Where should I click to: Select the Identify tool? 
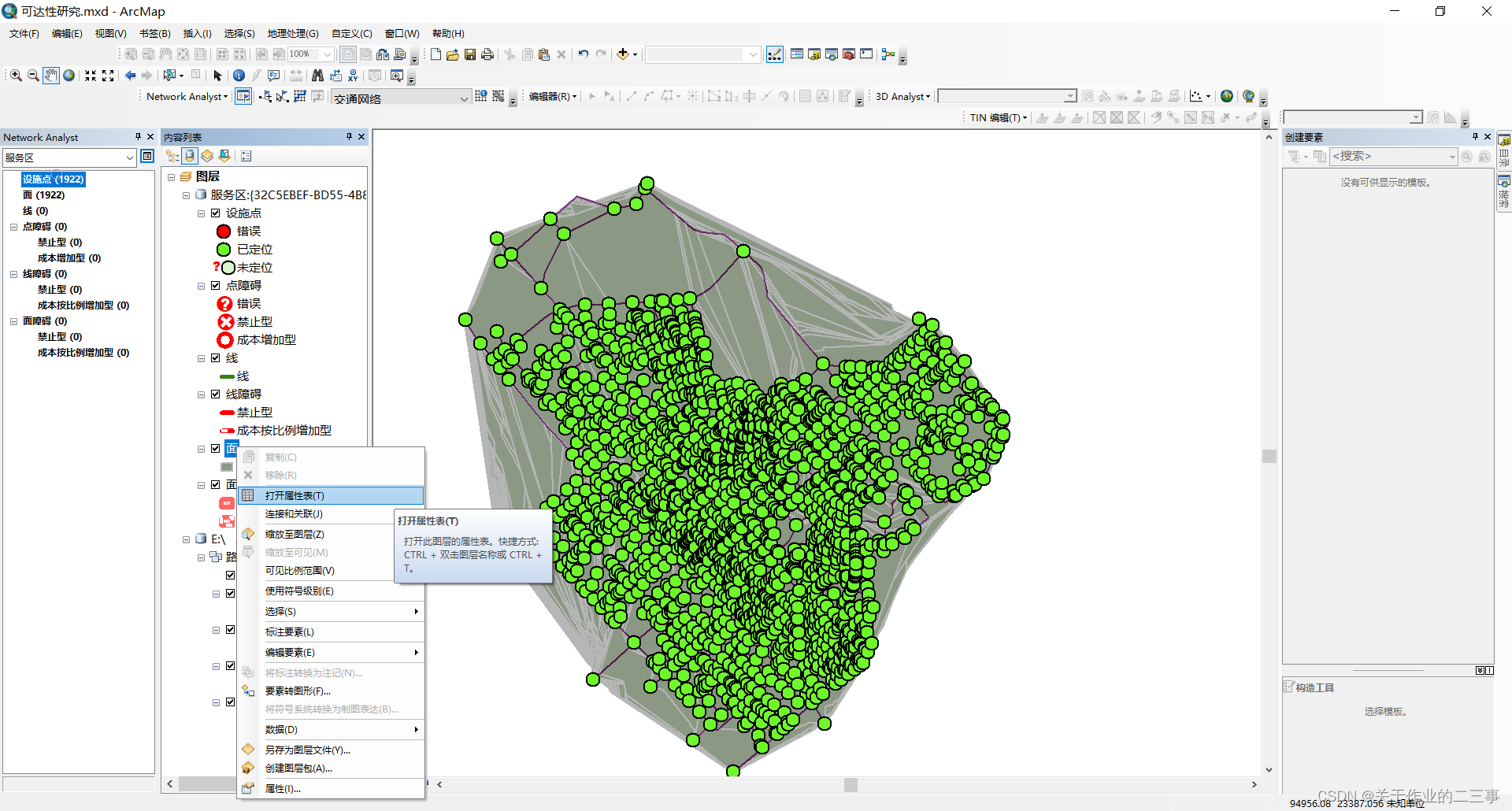(239, 76)
